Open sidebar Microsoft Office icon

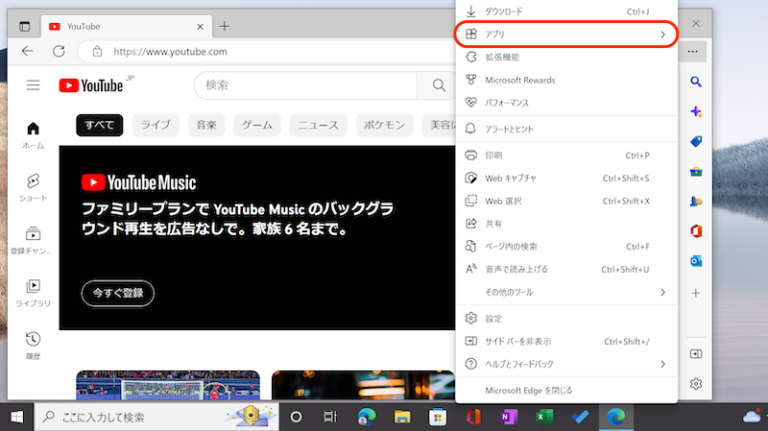696,231
